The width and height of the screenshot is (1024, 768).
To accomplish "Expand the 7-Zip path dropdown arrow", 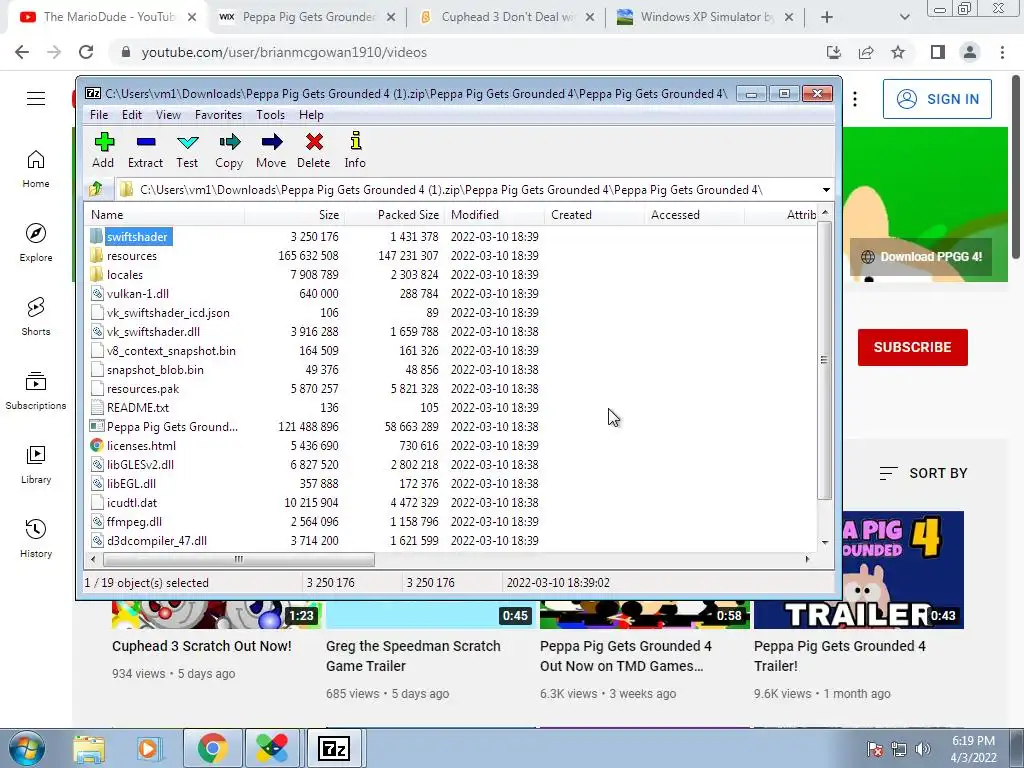I will pyautogui.click(x=826, y=190).
